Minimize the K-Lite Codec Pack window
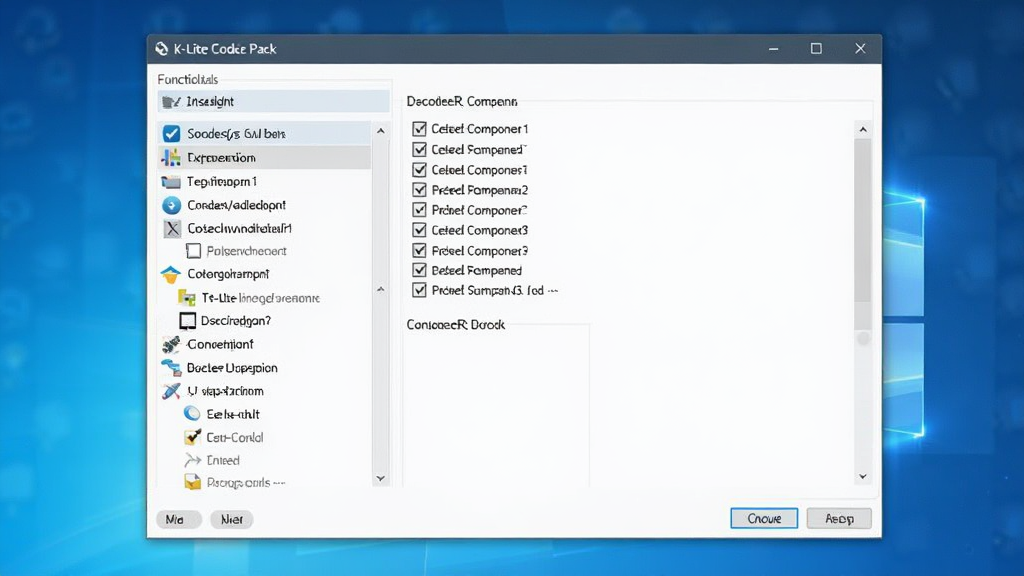Image resolution: width=1024 pixels, height=576 pixels. 773,49
